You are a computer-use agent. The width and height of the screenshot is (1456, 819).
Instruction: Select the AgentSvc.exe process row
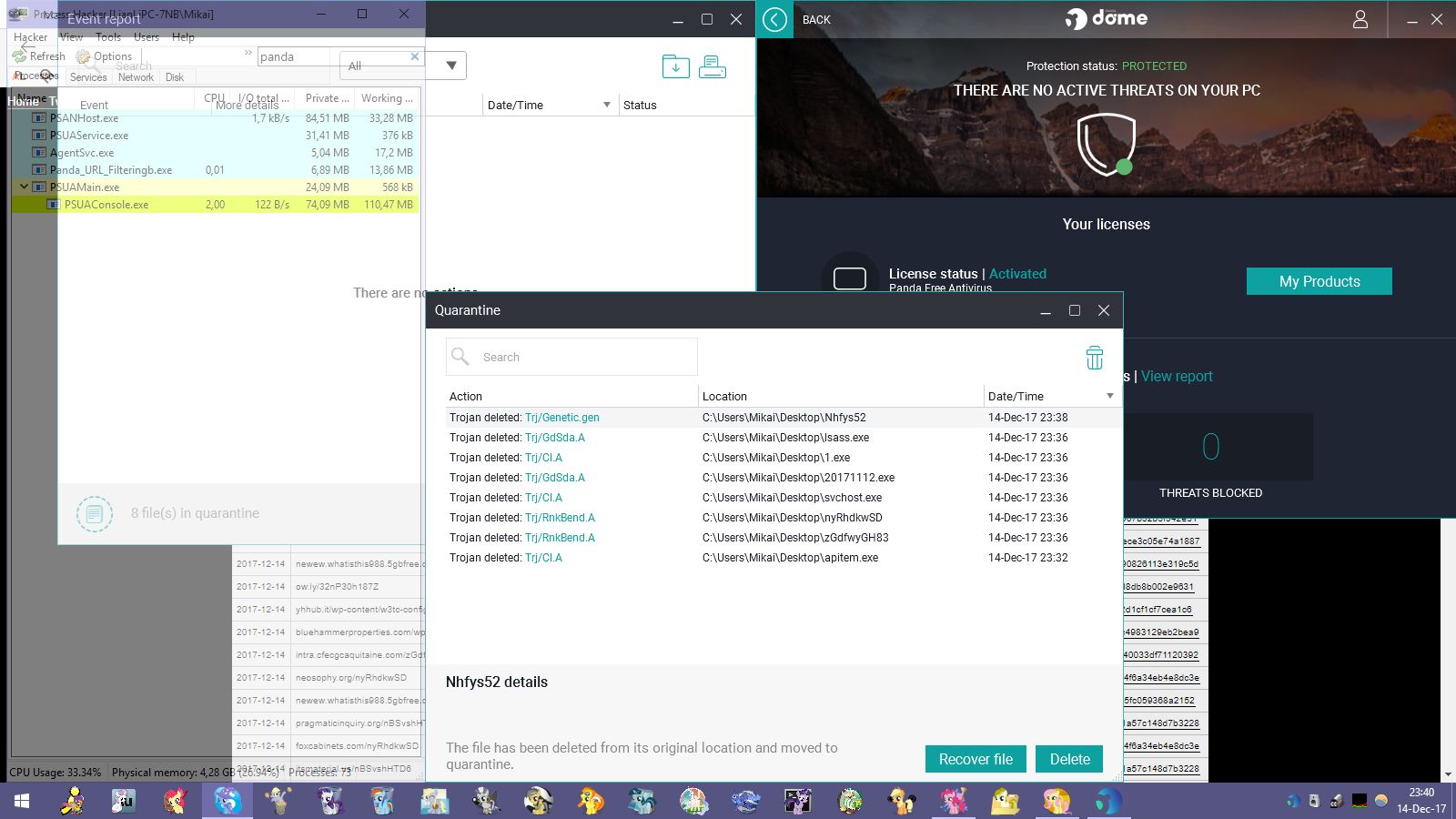pos(215,153)
